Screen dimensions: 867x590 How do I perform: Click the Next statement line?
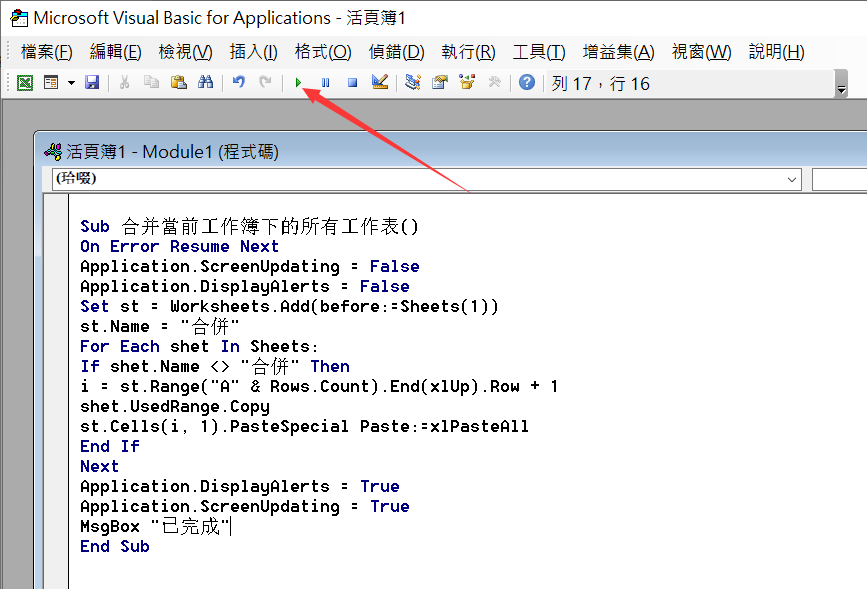click(100, 467)
